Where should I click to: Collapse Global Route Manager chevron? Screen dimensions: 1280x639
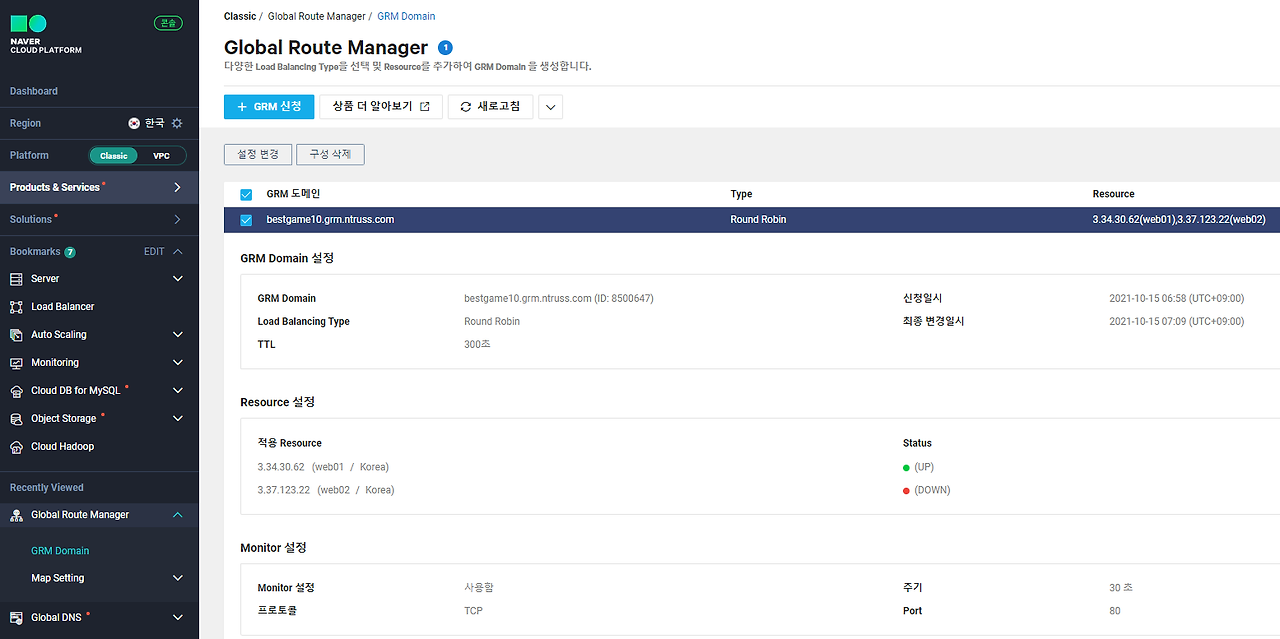click(178, 515)
